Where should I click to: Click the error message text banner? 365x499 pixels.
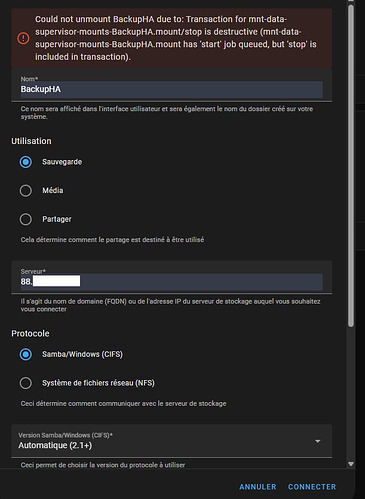(172, 38)
